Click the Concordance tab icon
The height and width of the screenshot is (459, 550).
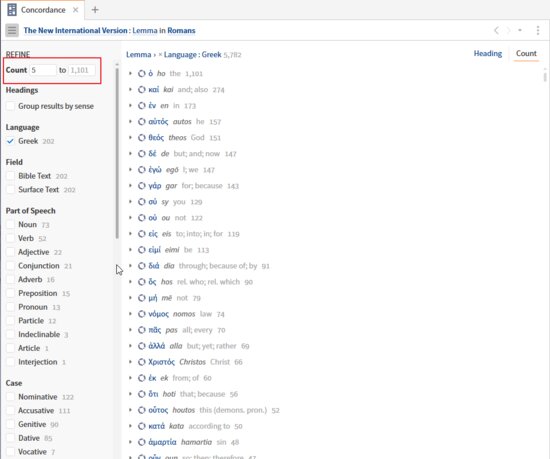point(12,10)
